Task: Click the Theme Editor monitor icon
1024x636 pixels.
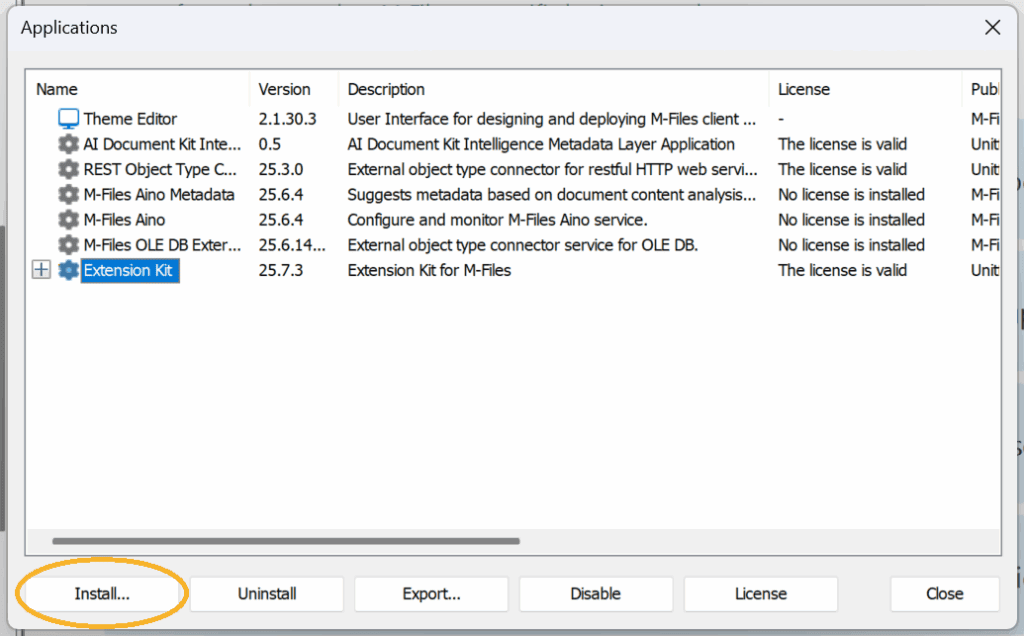Action: tap(68, 119)
